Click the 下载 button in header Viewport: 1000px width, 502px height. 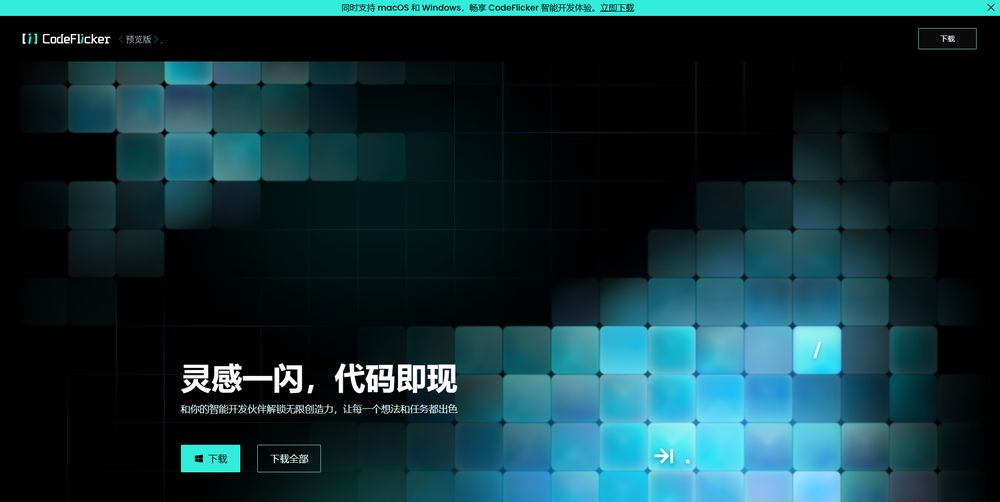click(x=947, y=39)
